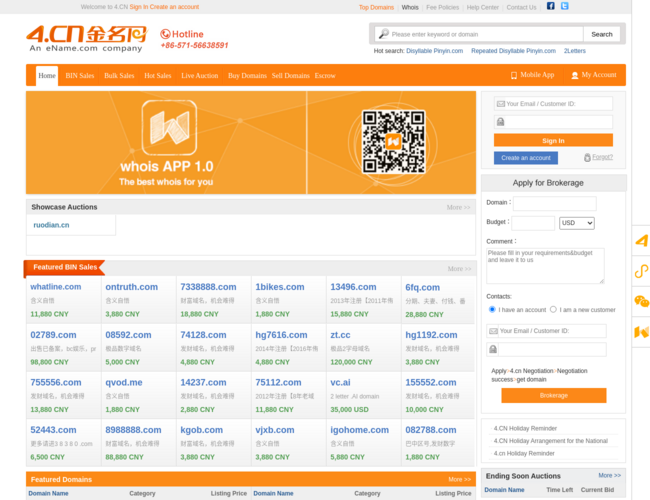Open the WeChat icon in right sidebar
This screenshot has width=650, height=500.
tap(641, 301)
